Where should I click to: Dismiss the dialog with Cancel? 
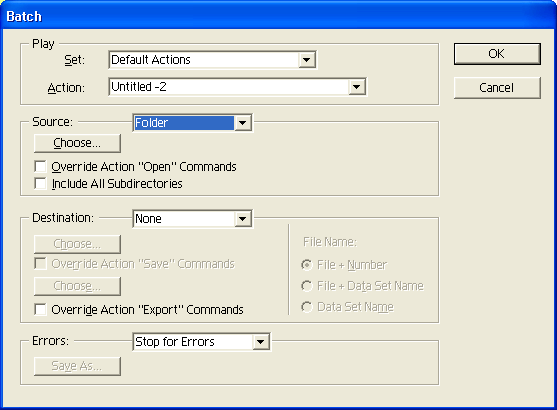coord(497,87)
